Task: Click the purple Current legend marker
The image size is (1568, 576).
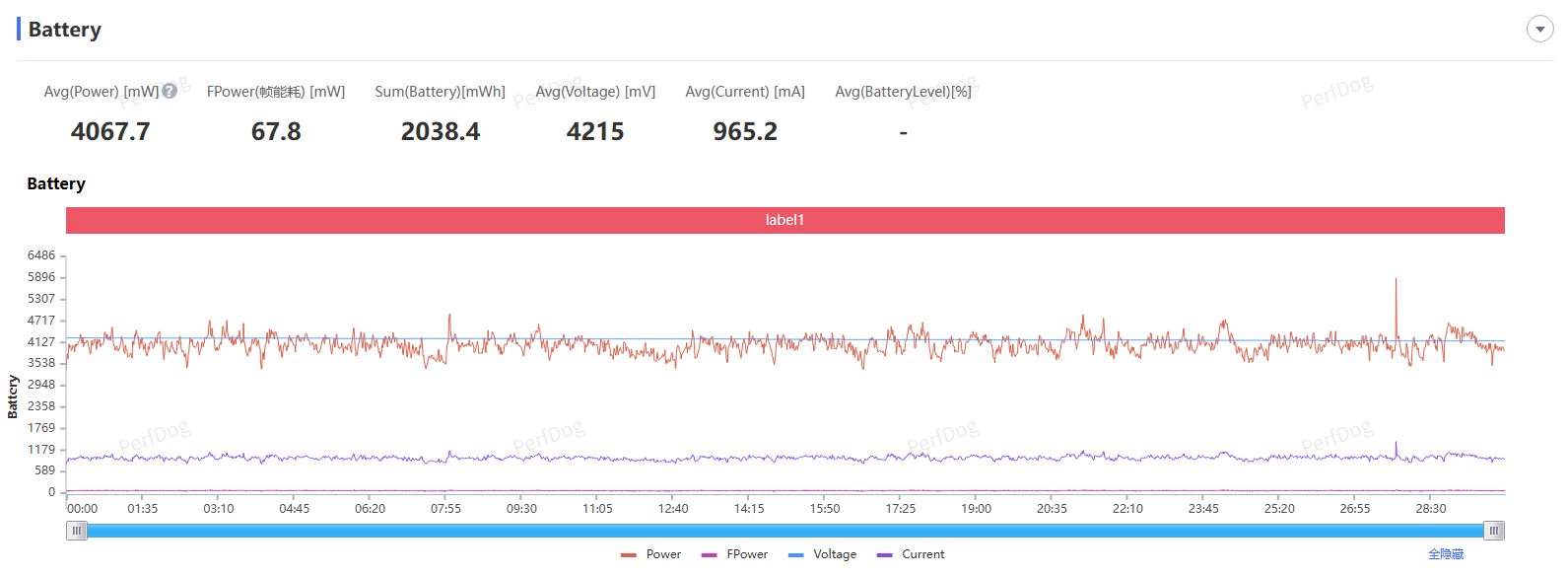Action: point(884,555)
